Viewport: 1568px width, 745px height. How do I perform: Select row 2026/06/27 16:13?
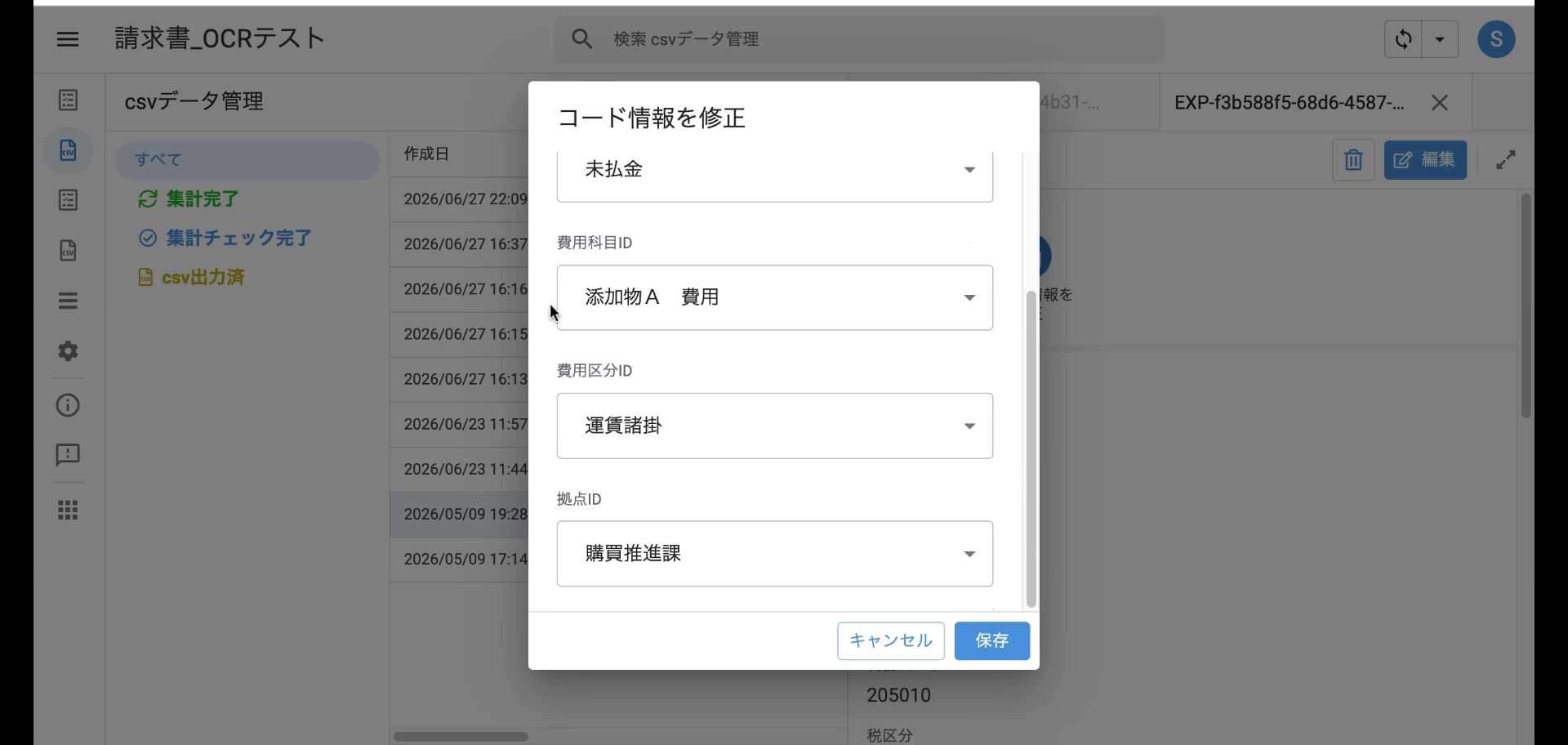click(x=460, y=379)
